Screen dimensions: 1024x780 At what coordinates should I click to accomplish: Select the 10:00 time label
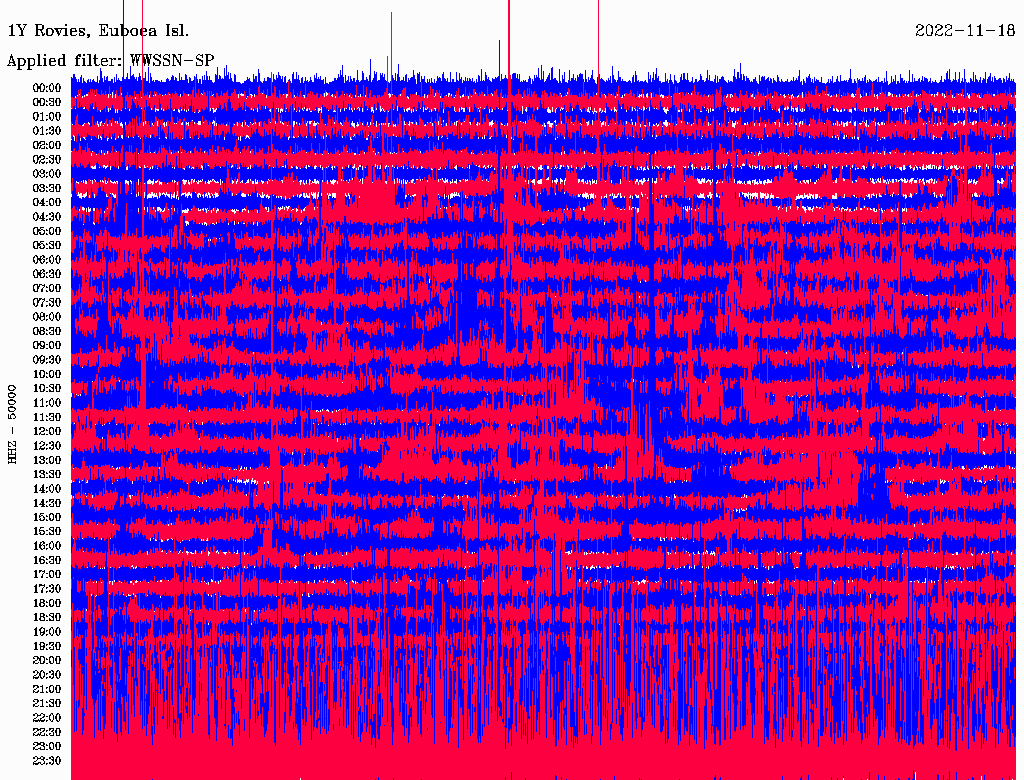pyautogui.click(x=47, y=374)
